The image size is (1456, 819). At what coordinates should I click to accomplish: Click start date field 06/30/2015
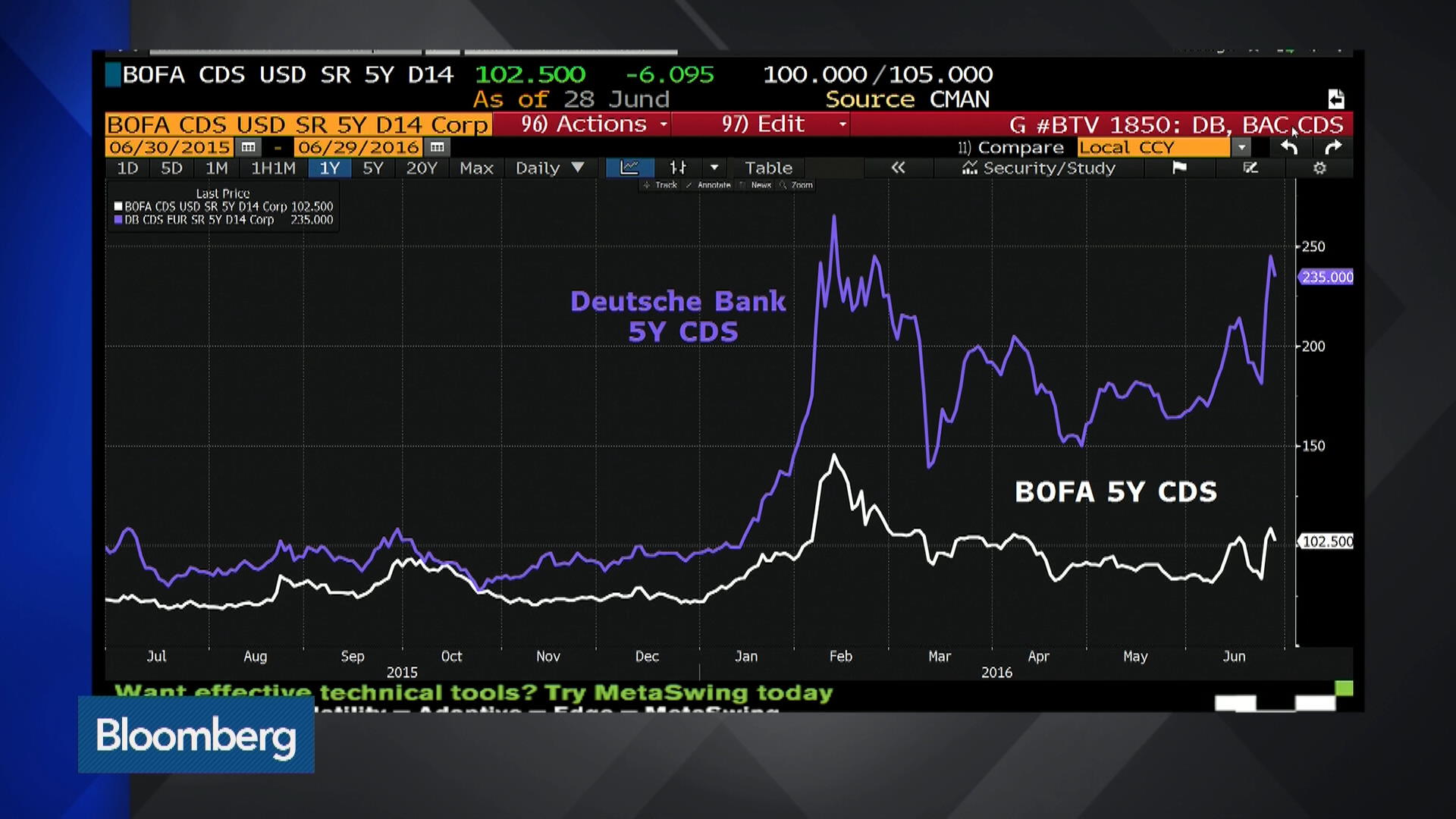point(170,147)
